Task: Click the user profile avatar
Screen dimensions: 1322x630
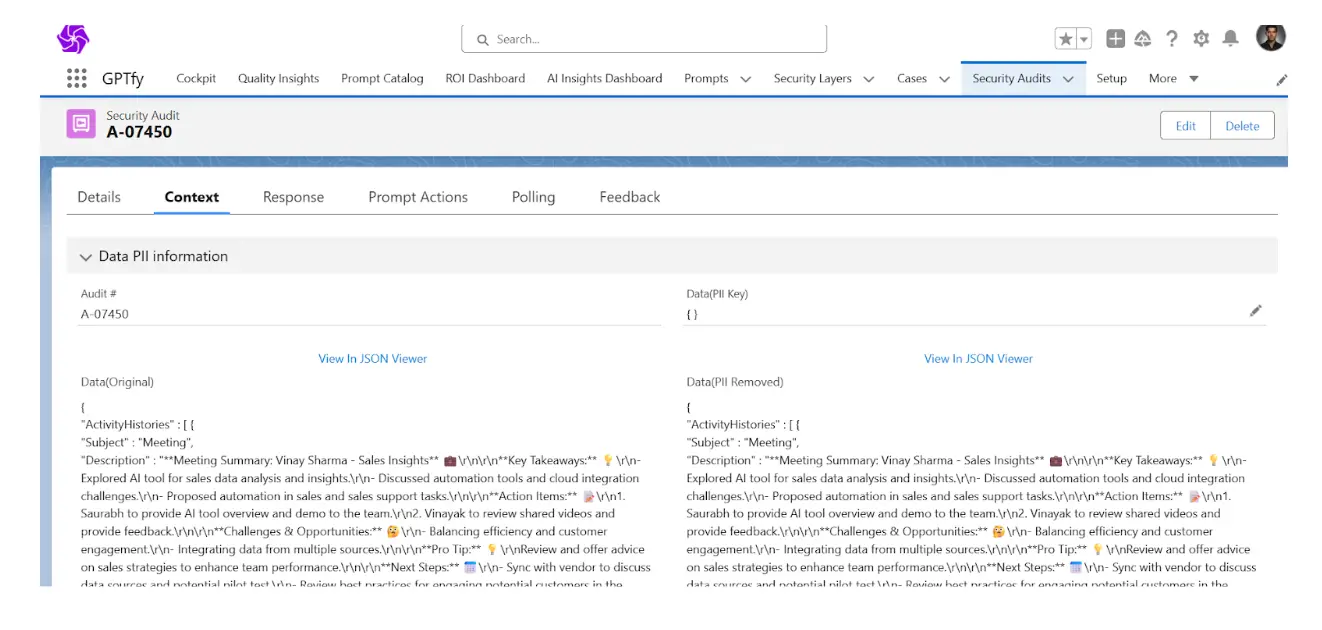Action: [x=1268, y=37]
